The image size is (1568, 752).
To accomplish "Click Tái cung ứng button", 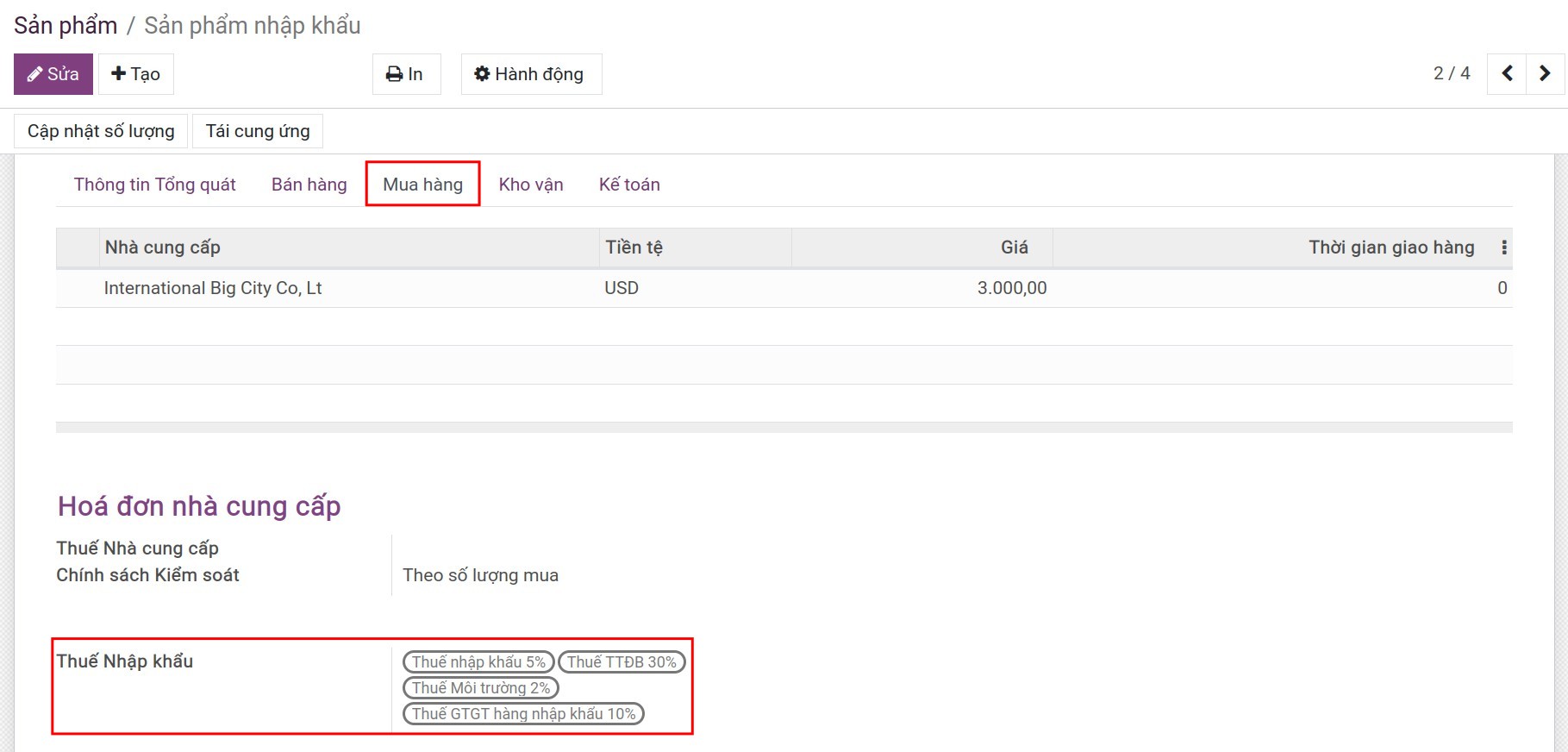I will click(x=258, y=131).
